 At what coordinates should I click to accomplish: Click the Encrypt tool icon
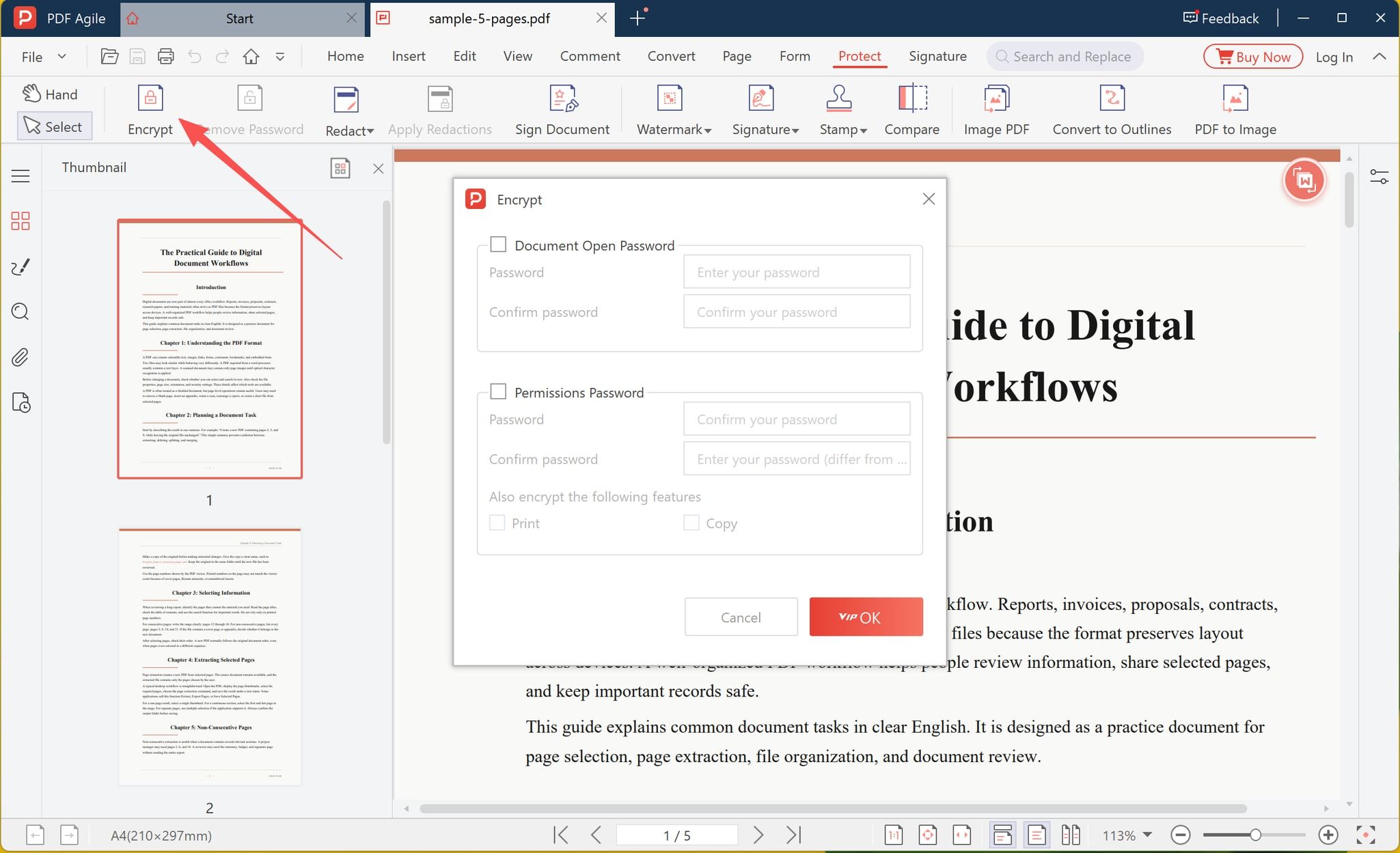[x=150, y=98]
